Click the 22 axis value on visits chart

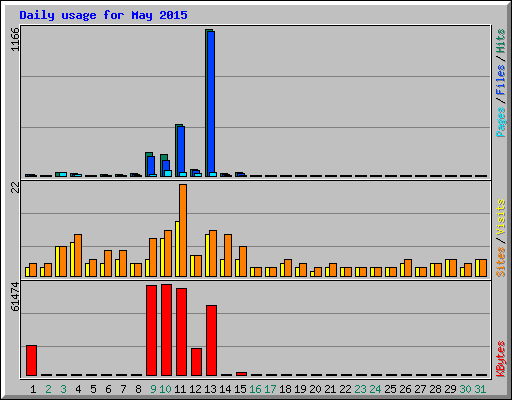click(15, 188)
